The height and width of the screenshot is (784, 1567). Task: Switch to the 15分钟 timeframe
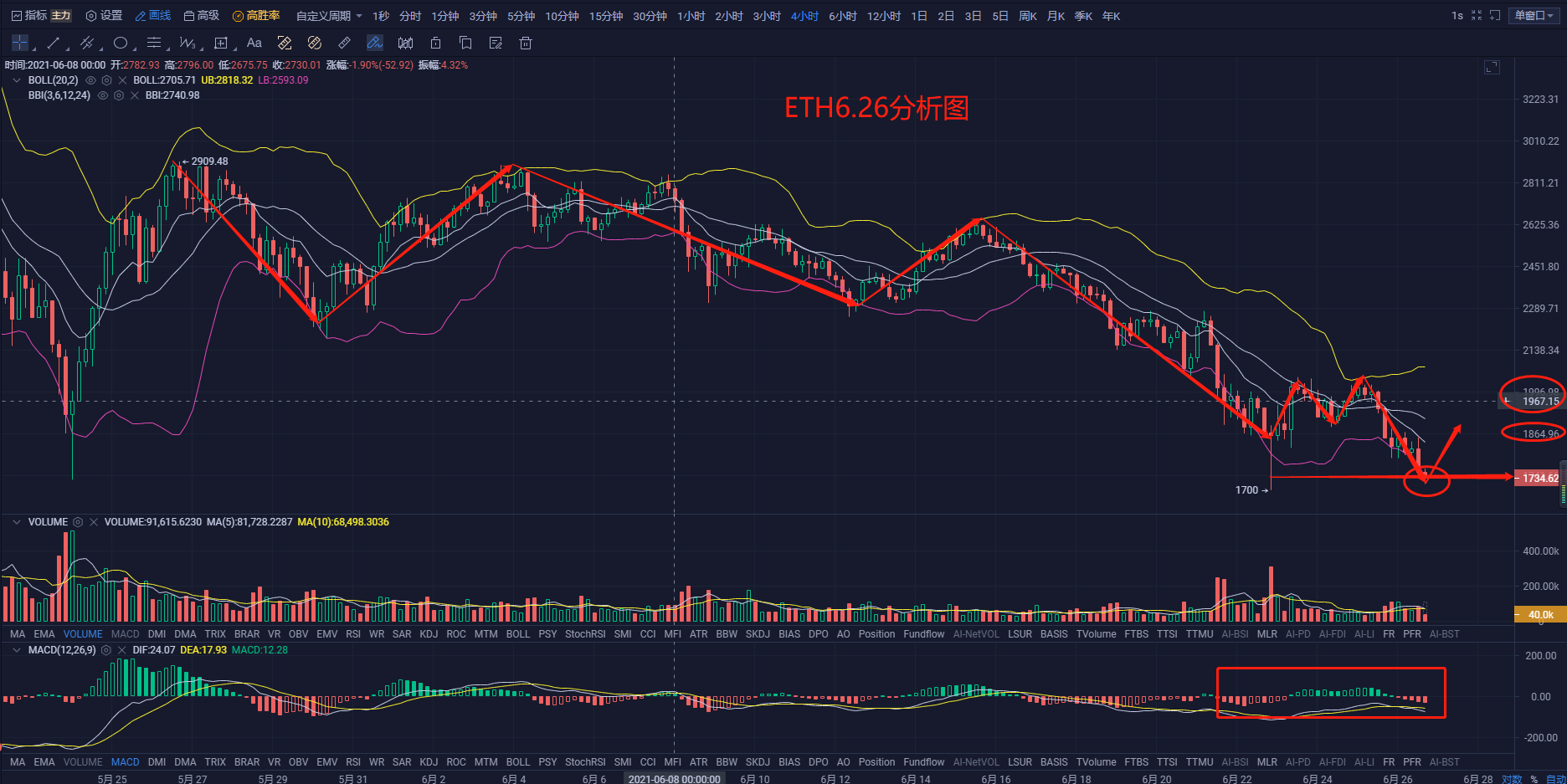point(606,16)
